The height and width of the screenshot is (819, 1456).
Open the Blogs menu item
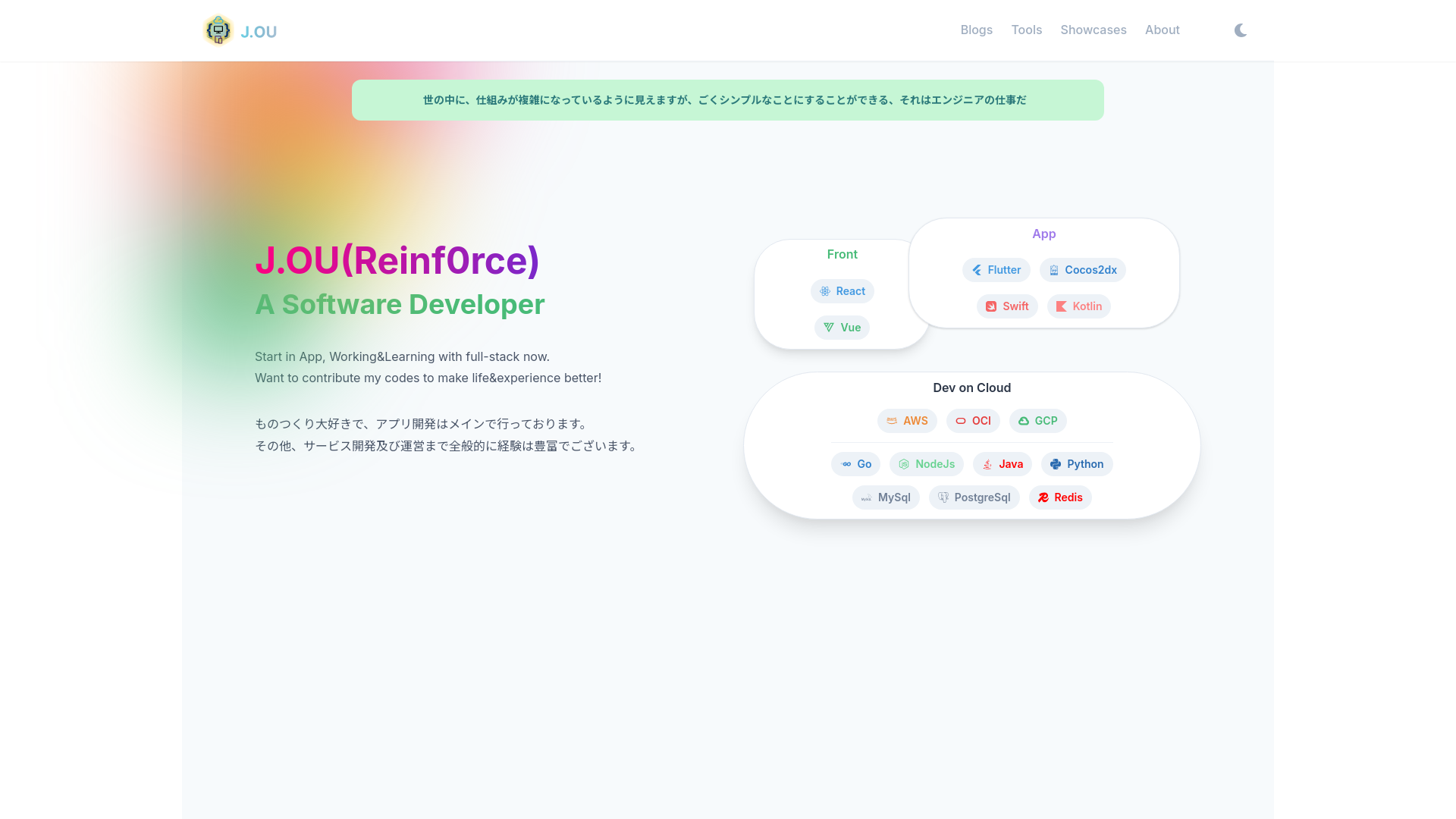tap(976, 30)
